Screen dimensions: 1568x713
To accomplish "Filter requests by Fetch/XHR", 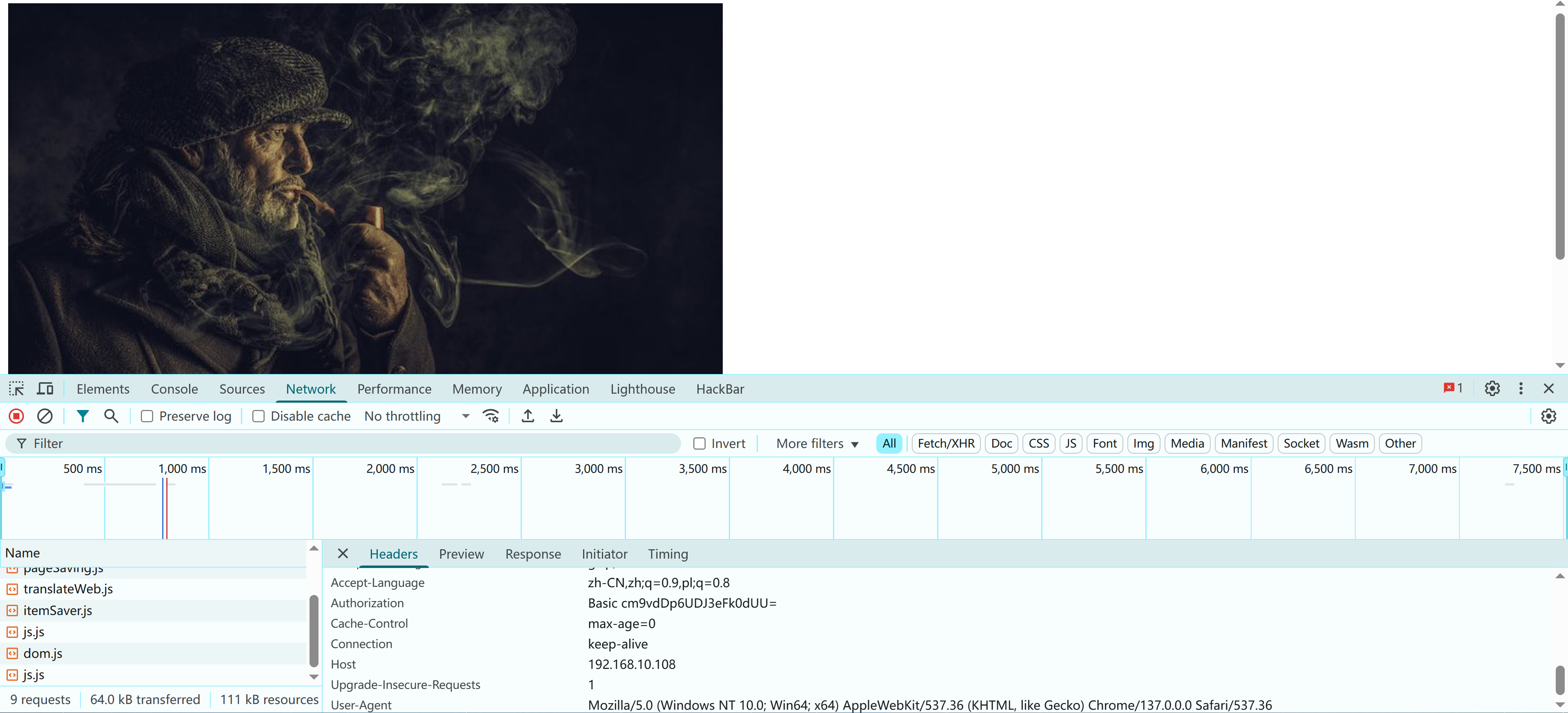I will pyautogui.click(x=945, y=443).
